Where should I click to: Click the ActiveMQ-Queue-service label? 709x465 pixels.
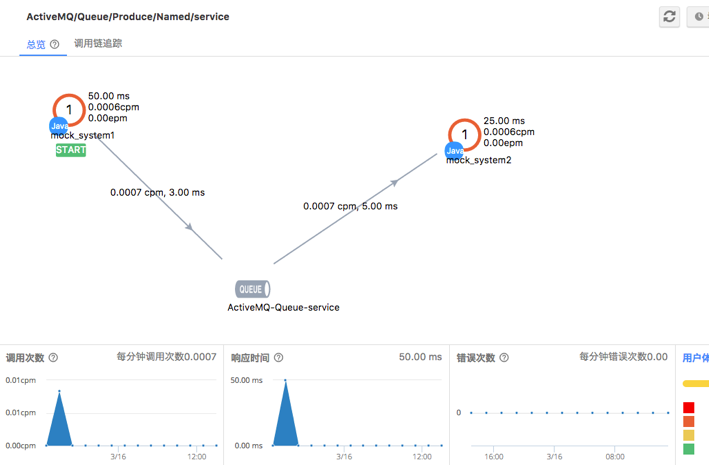[284, 308]
